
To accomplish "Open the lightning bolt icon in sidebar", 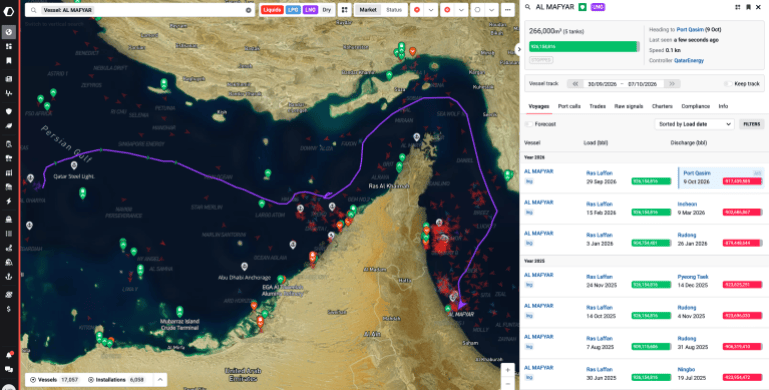I will point(8,201).
